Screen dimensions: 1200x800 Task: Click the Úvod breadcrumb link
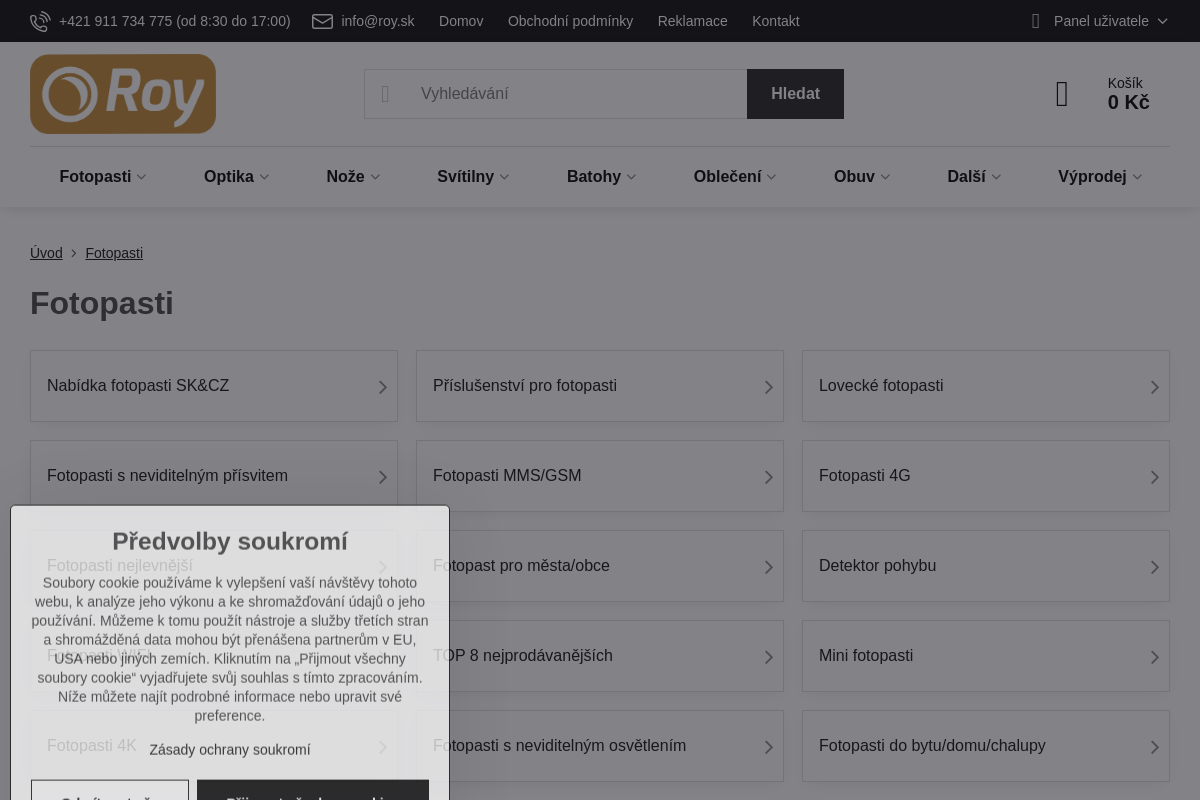click(46, 253)
